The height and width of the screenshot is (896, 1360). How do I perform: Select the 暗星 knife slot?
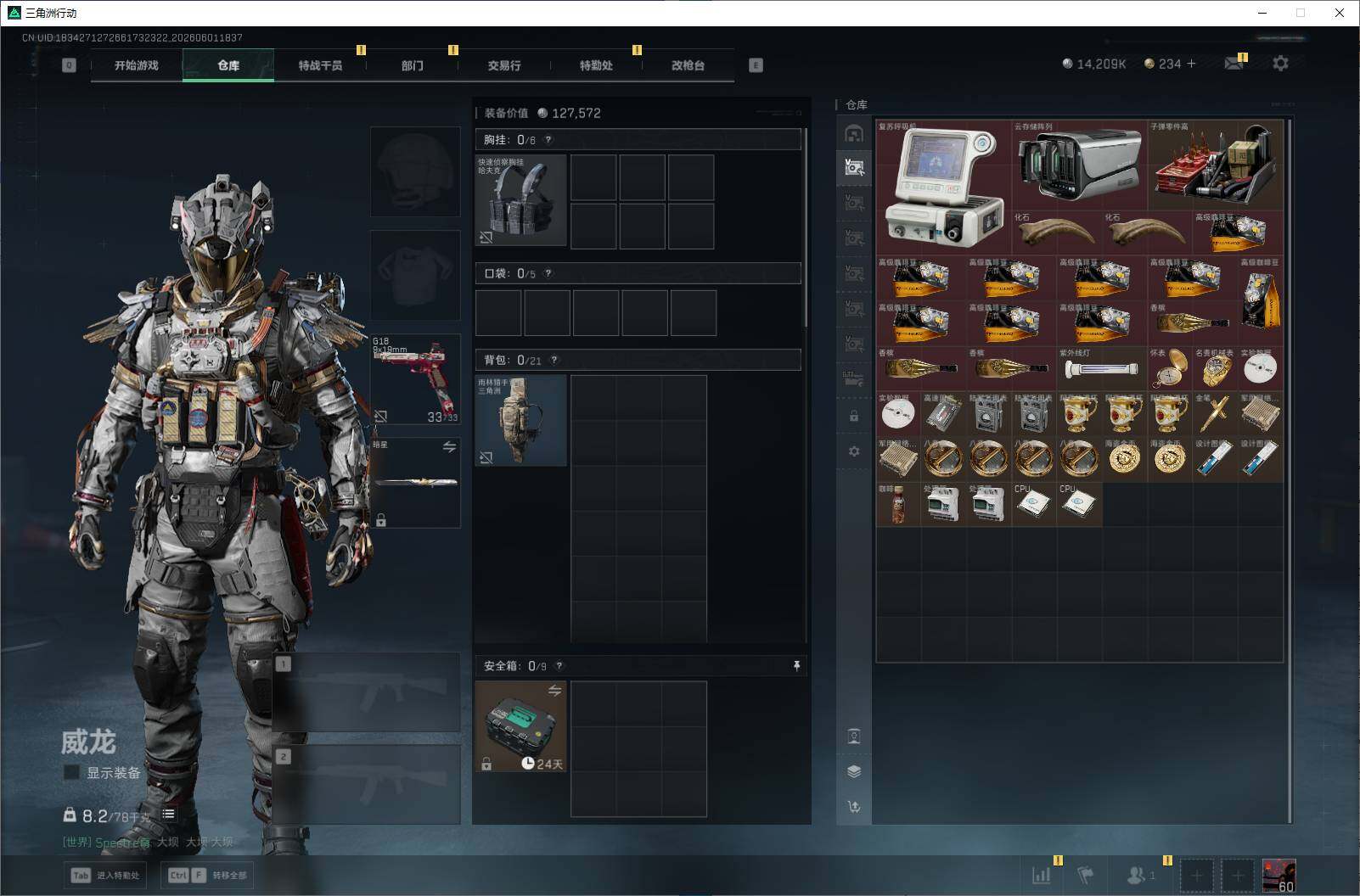415,483
